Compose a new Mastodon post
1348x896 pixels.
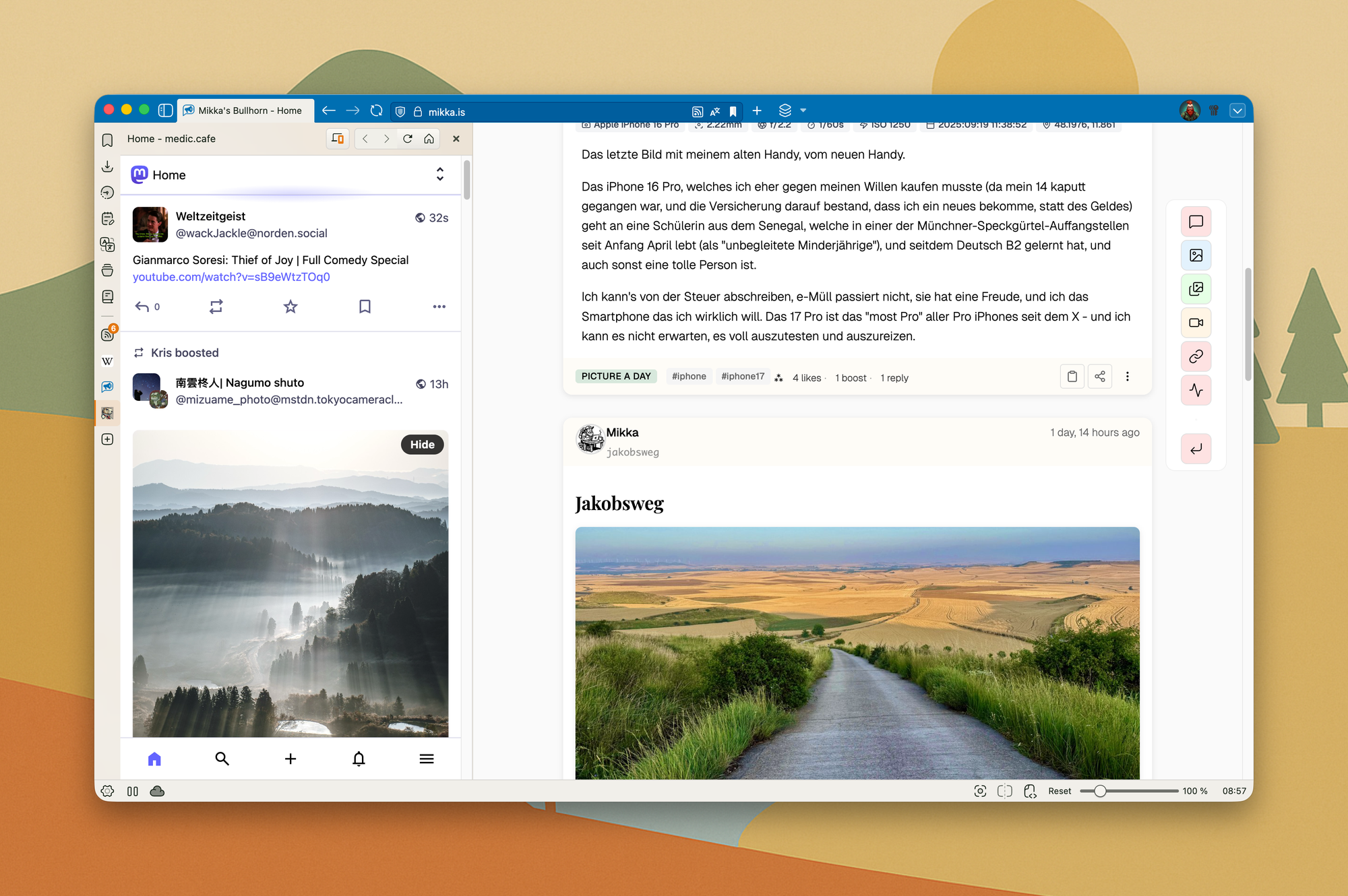pos(290,759)
